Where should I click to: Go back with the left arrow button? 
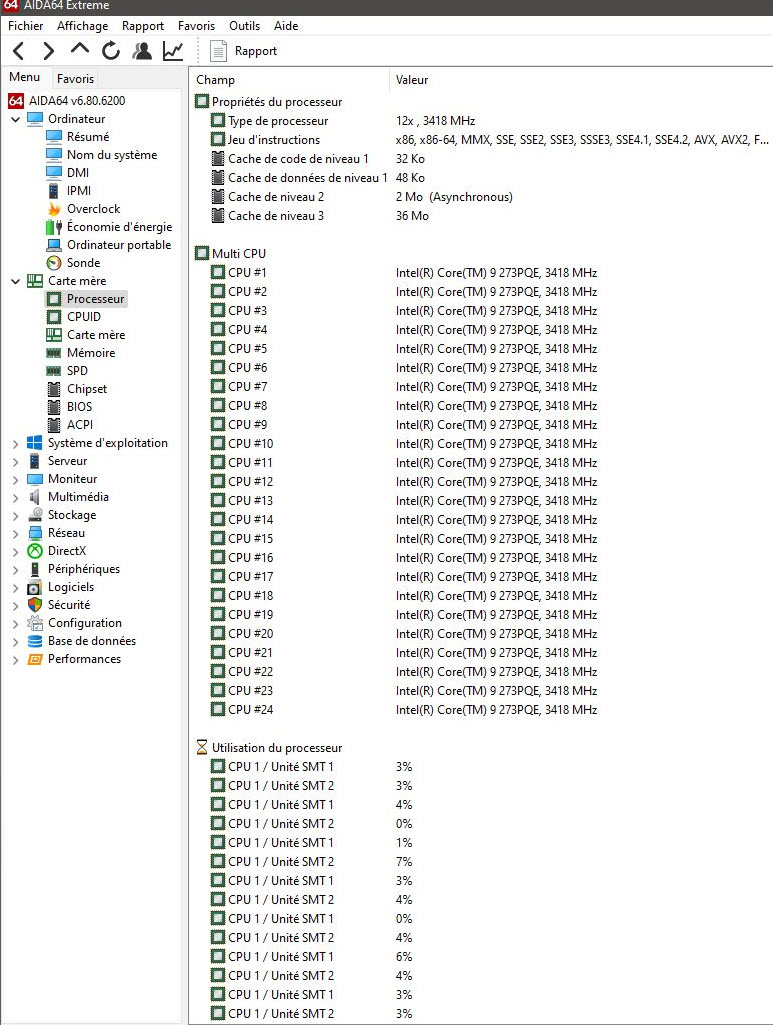(x=18, y=51)
